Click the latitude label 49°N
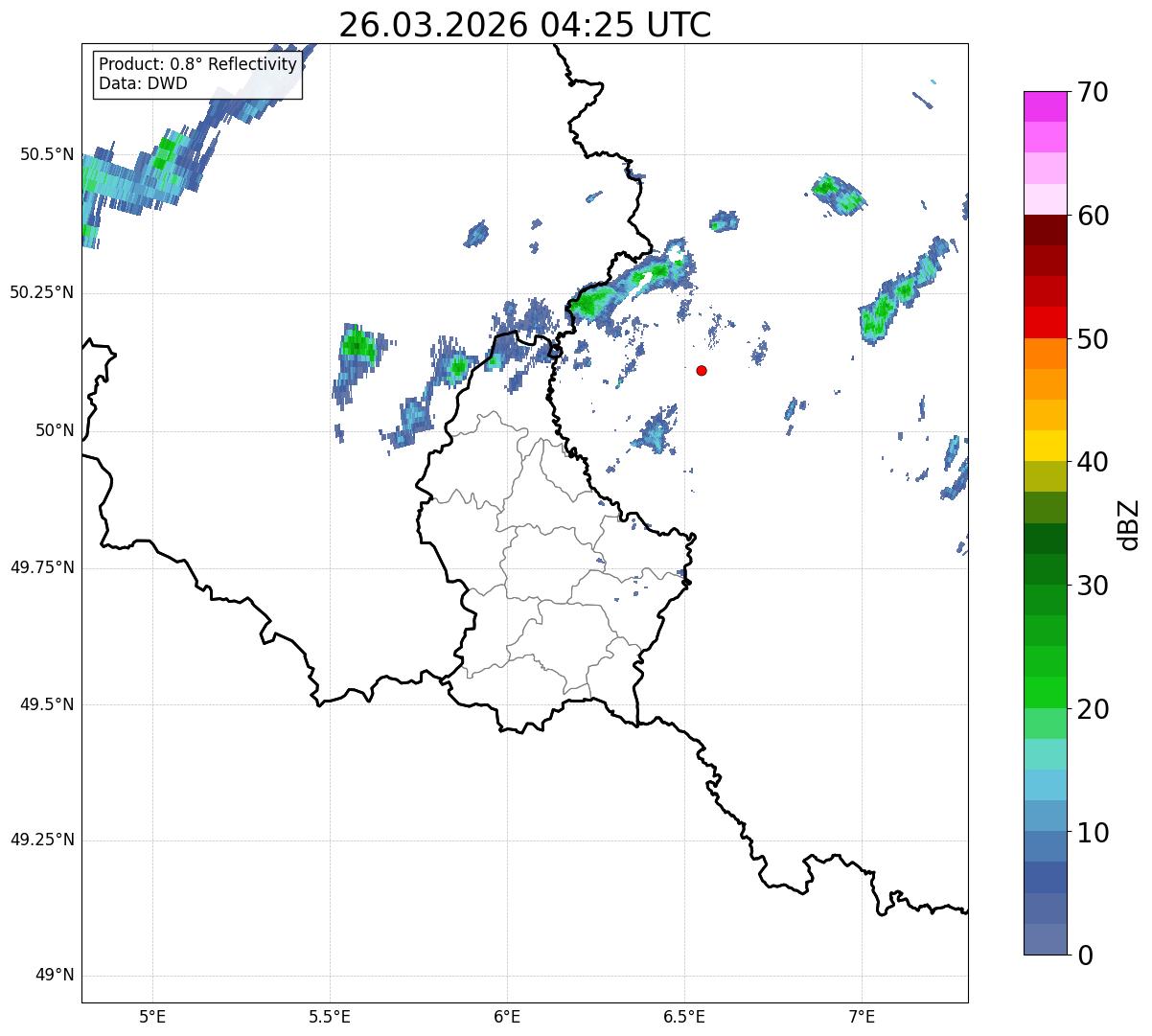Image resolution: width=1152 pixels, height=1036 pixels. pos(55,976)
